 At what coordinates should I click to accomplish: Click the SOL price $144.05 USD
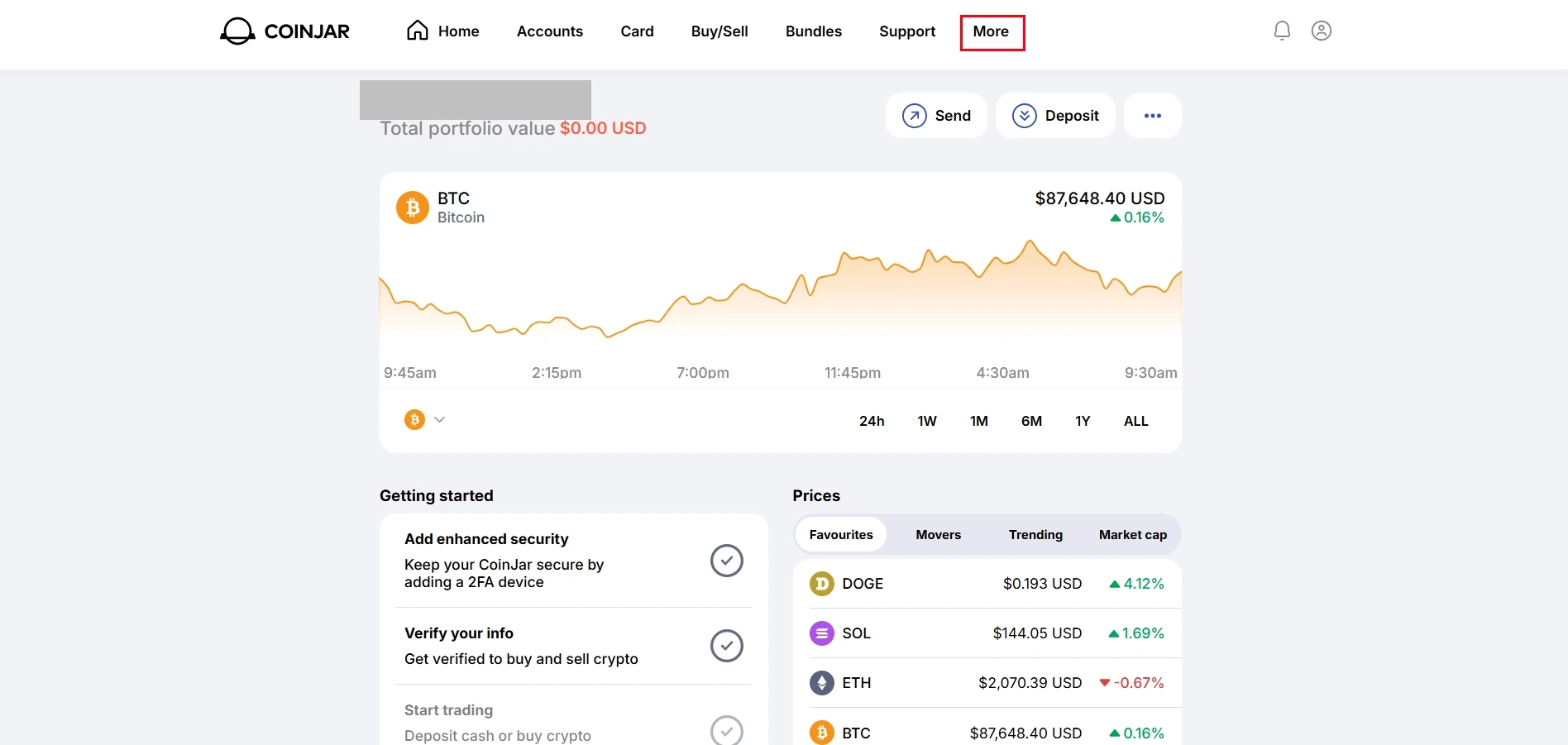[x=1037, y=633]
